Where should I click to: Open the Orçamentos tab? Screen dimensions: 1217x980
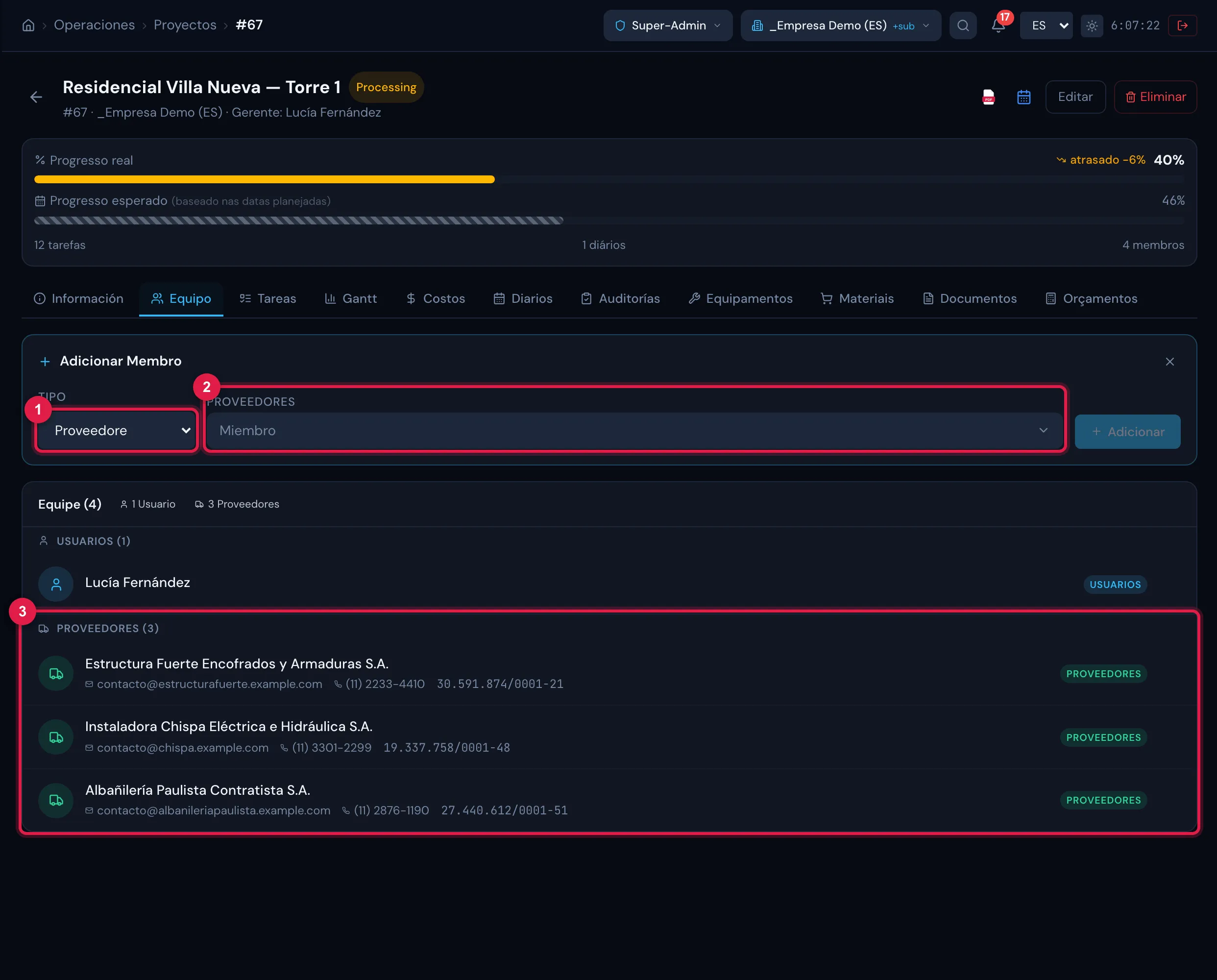[x=1091, y=298]
